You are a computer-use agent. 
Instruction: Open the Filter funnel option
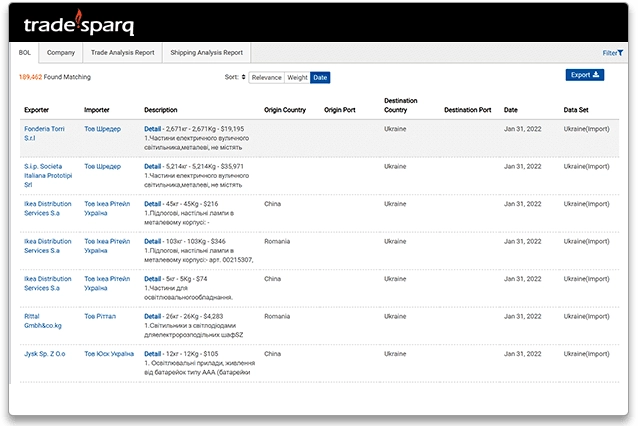(x=612, y=53)
